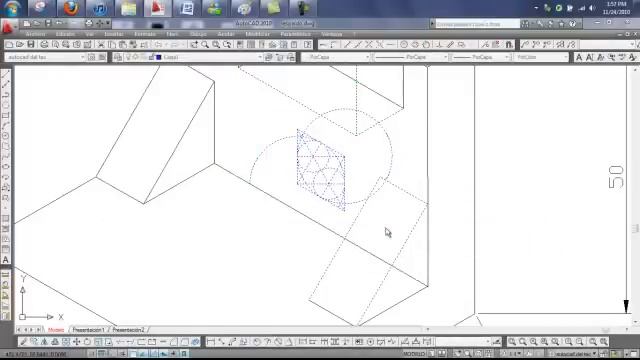Screen dimensions: 640x360
Task: Click MODELO button in status bar
Action: 414,353
